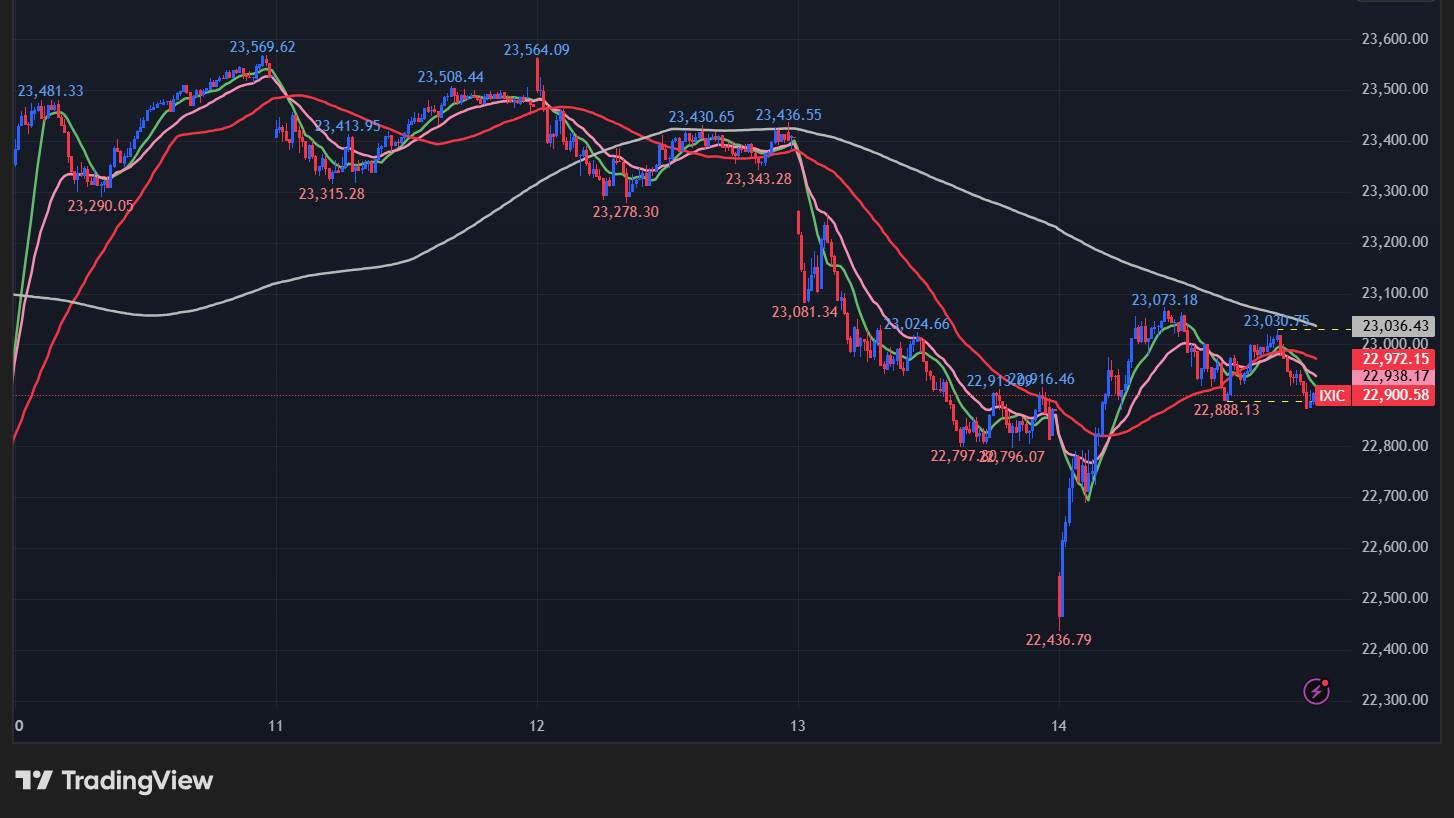This screenshot has width=1454, height=818.
Task: Click the TradingView logo
Action: [114, 780]
